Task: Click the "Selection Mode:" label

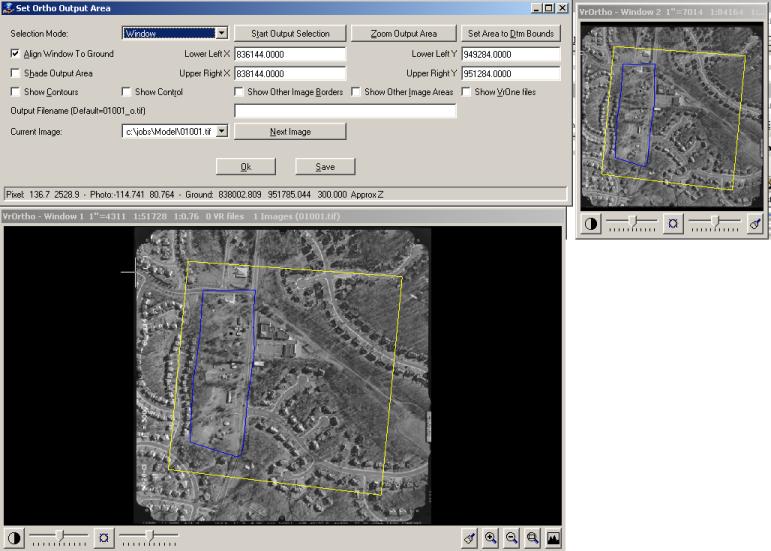Action: point(39,33)
